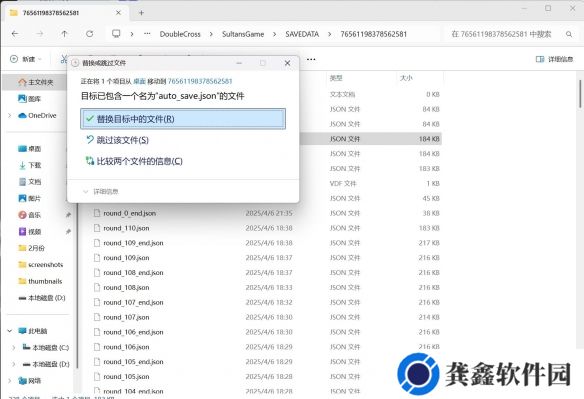The width and height of the screenshot is (584, 399).
Task: Go up one folder level
Action: (x=64, y=34)
